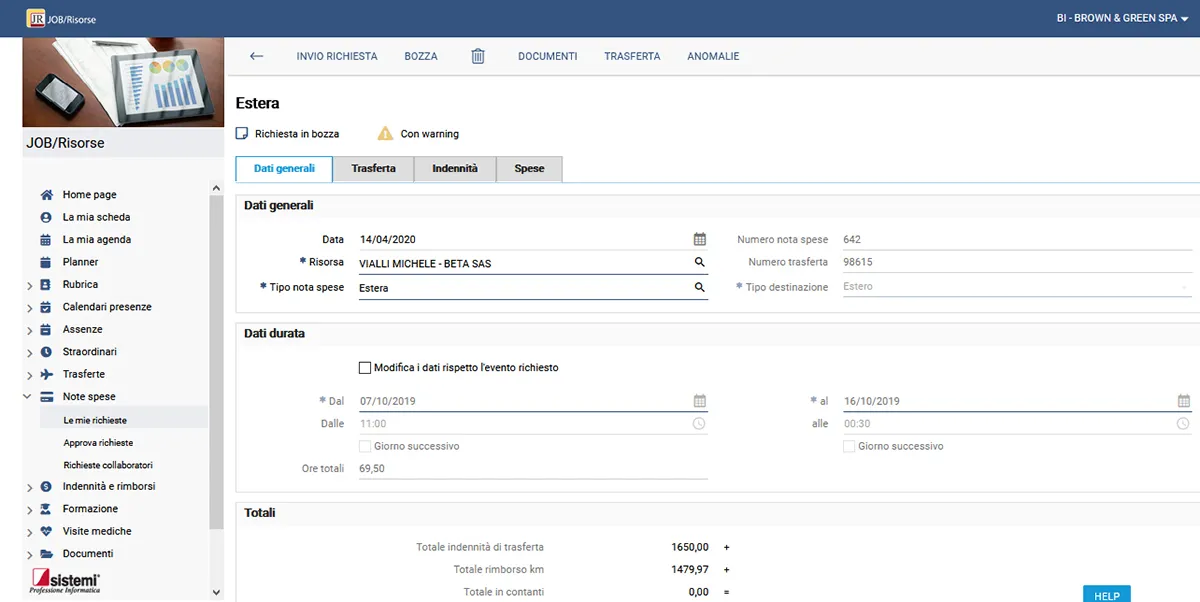This screenshot has width=1200, height=602.
Task: Open the calendar picker for Data field
Action: click(700, 239)
